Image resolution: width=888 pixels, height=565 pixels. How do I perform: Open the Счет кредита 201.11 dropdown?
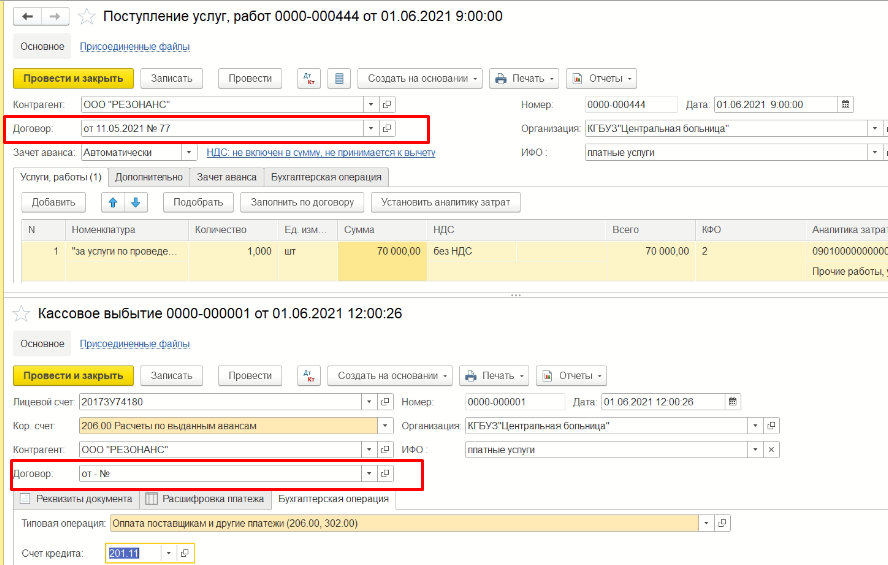tap(168, 553)
